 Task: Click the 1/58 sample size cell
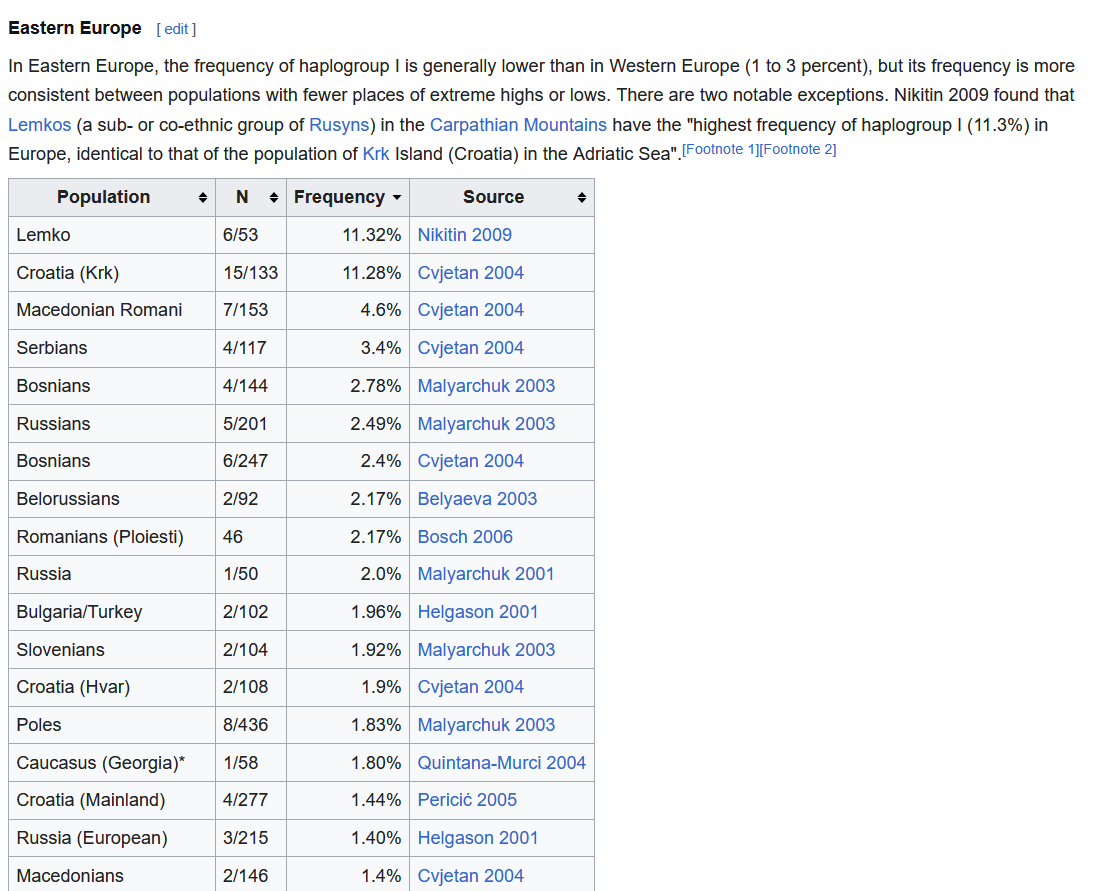coord(251,763)
